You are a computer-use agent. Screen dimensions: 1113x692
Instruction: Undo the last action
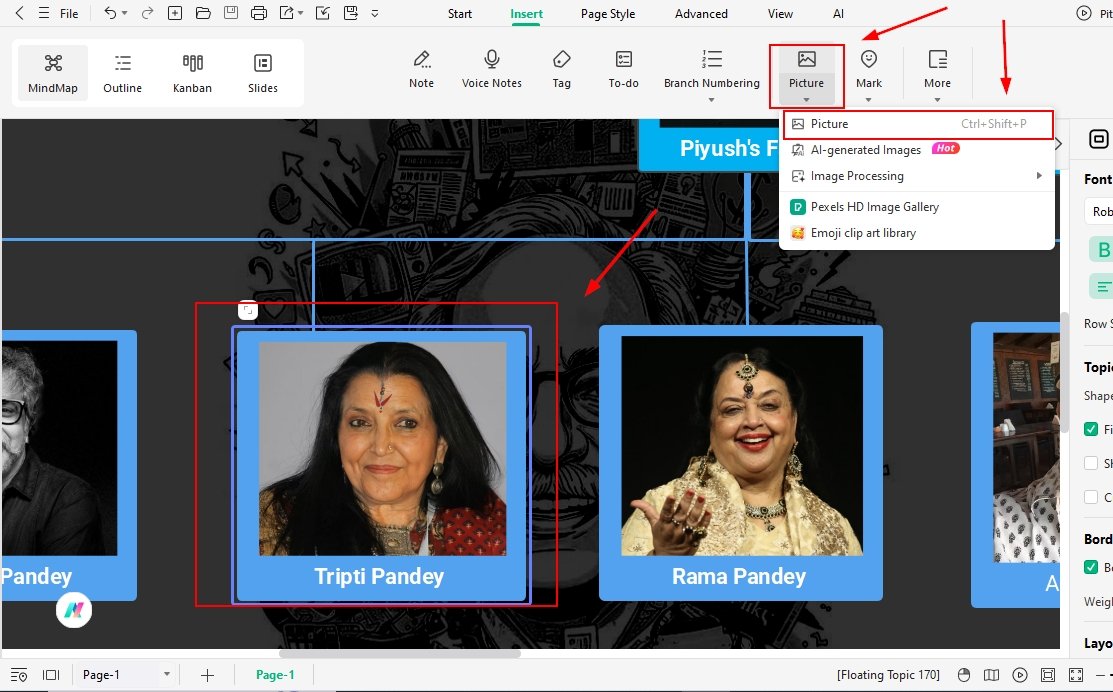point(110,13)
